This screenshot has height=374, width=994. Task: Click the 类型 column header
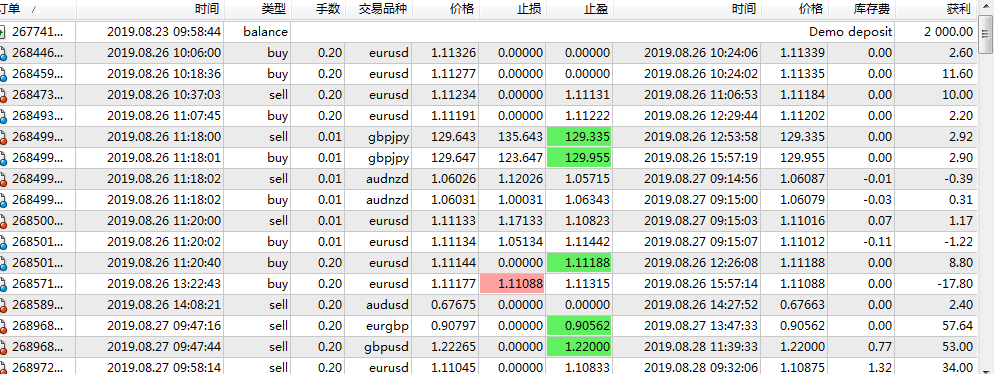pyautogui.click(x=257, y=10)
